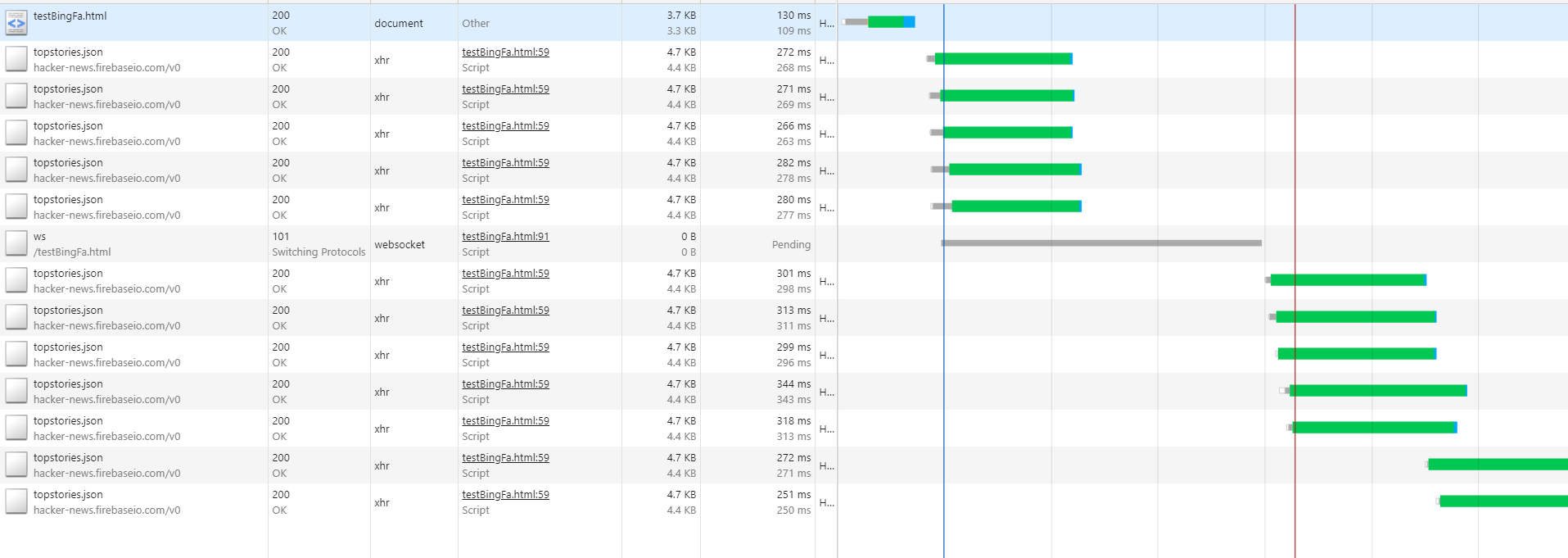Click file icon in the 251 ms topstories.json row
This screenshot has width=1568, height=558.
pyautogui.click(x=16, y=502)
